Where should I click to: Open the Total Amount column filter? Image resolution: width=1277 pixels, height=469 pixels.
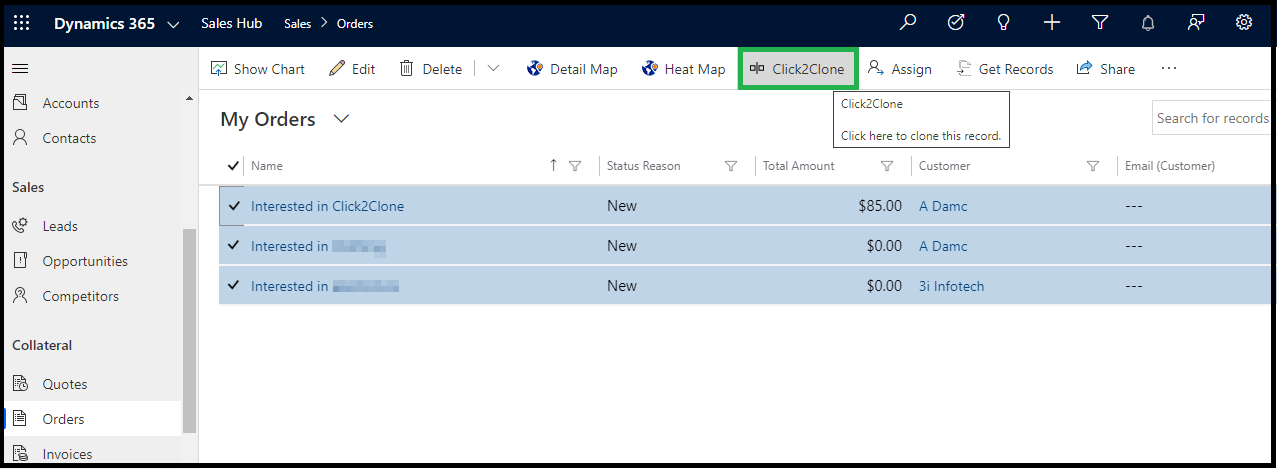tap(887, 166)
